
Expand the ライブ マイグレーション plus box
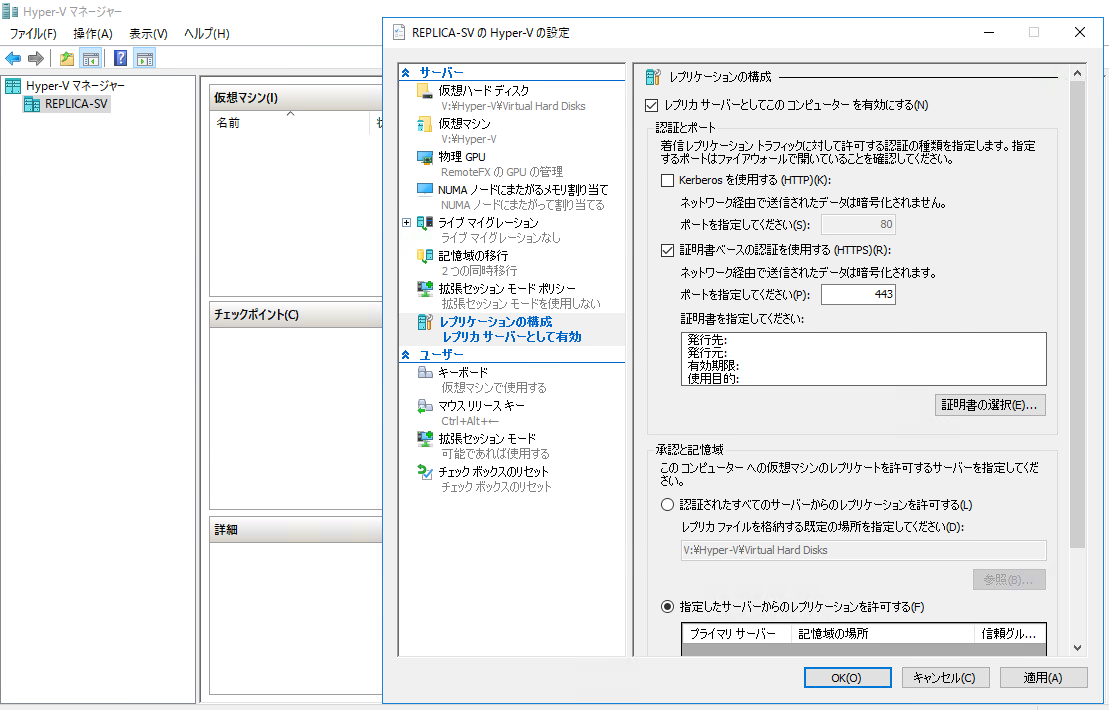(x=407, y=223)
